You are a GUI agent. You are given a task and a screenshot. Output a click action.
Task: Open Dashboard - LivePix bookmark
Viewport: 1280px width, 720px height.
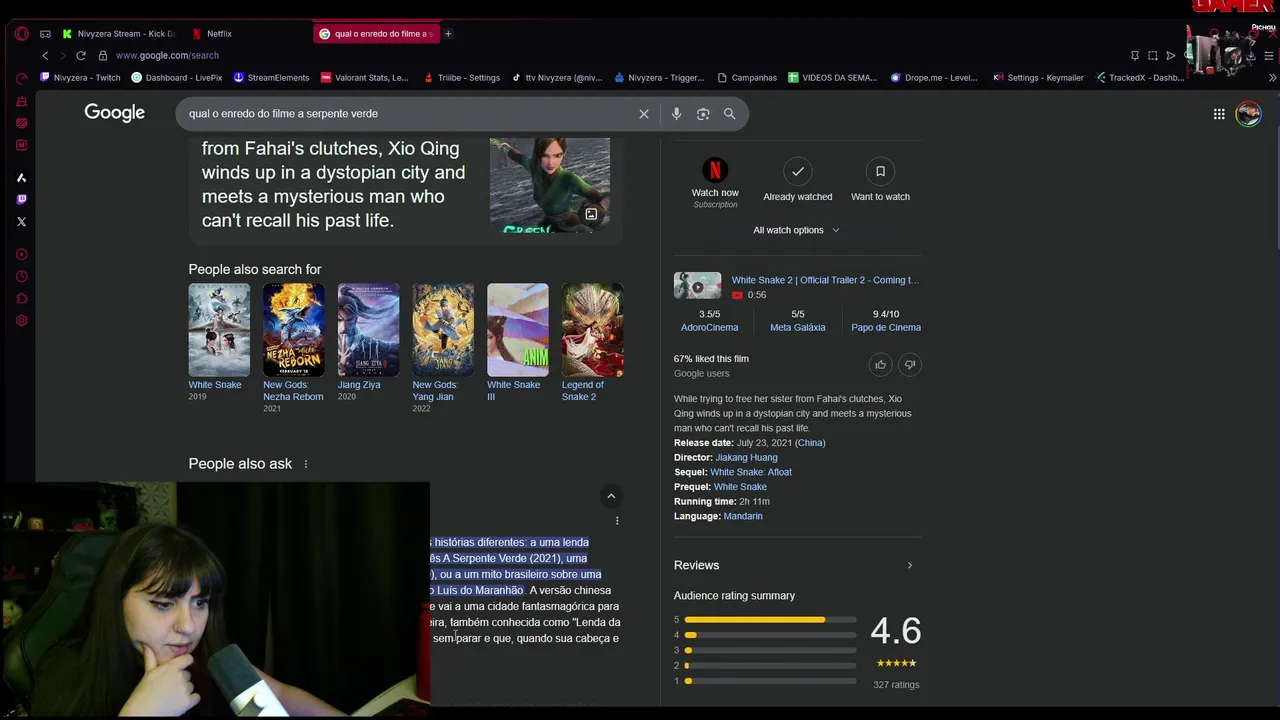pos(177,78)
